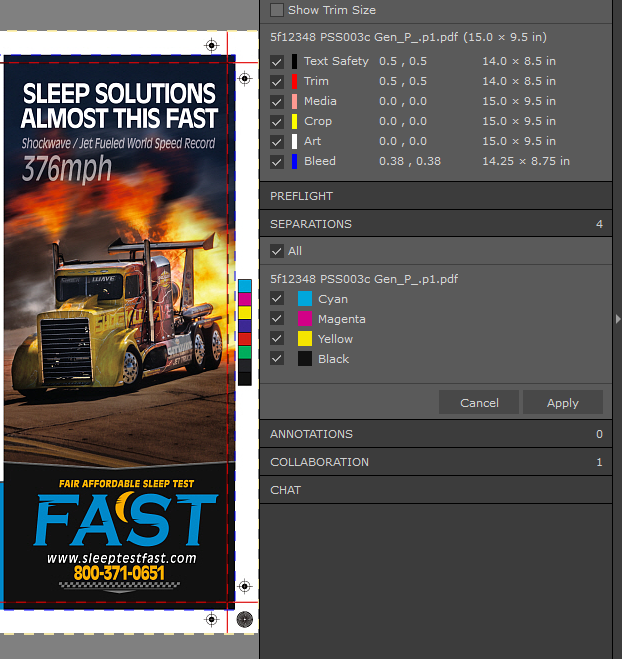Uncheck the Text Safety box checkbox
622x659 pixels.
(x=277, y=62)
